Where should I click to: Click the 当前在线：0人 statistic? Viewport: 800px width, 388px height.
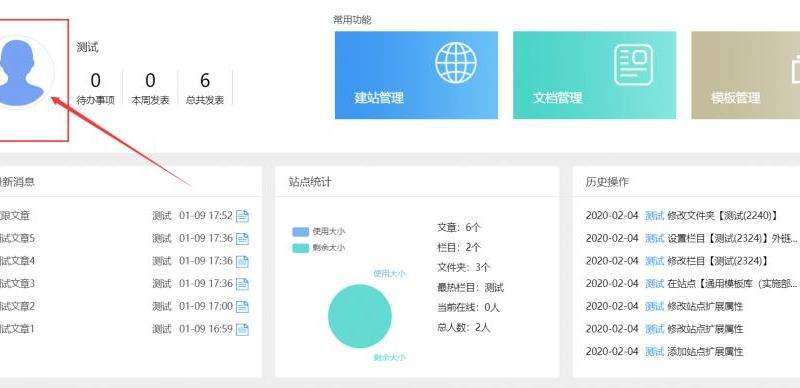click(x=468, y=307)
